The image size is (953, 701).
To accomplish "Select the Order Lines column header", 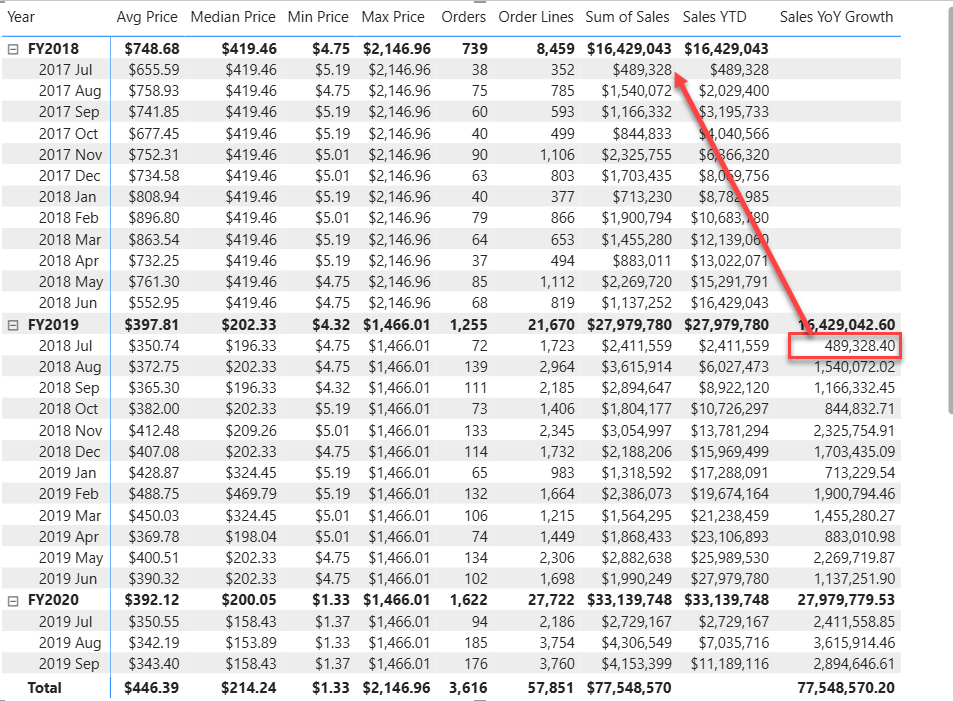I will [536, 17].
